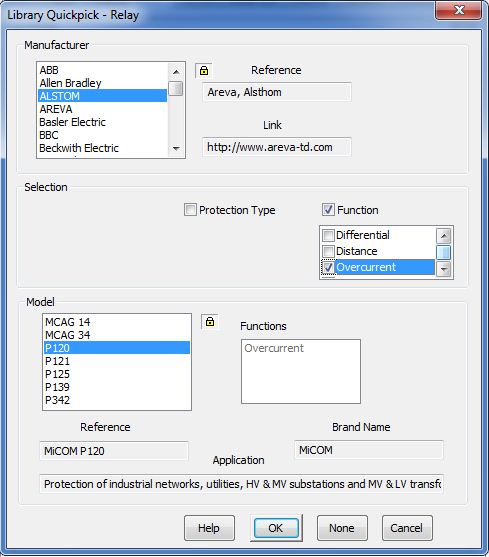489x557 pixels.
Task: Click the Help button
Action: pyautogui.click(x=209, y=528)
